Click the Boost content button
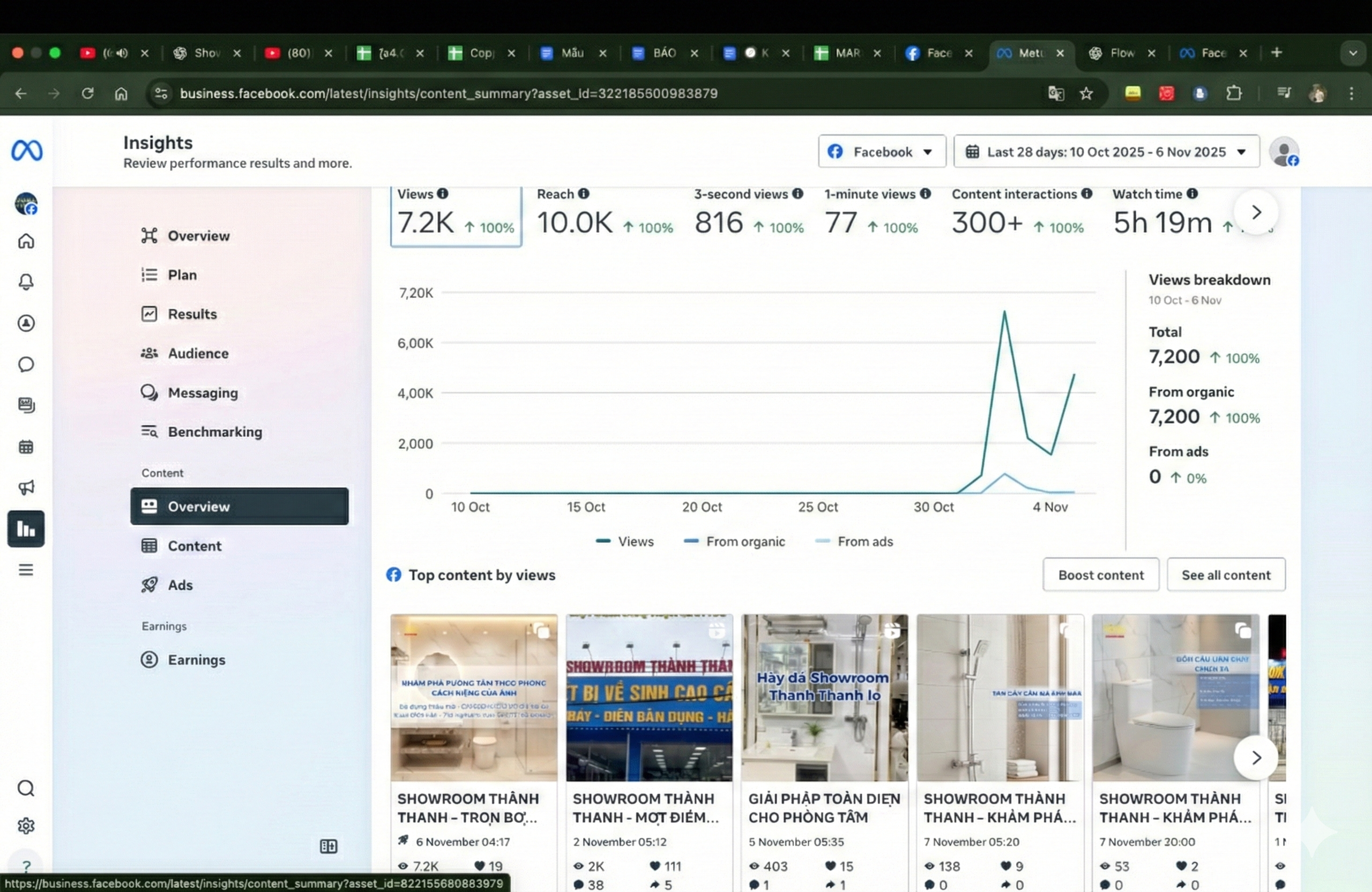Screen dimensions: 1372x892 click(x=1100, y=575)
